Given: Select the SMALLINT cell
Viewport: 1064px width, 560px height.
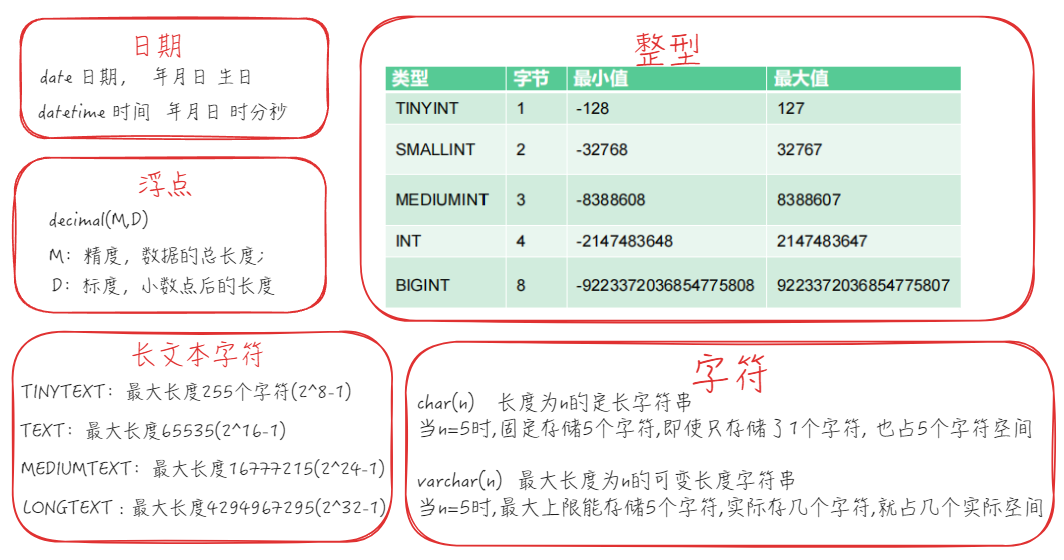Looking at the screenshot, I should (x=445, y=149).
